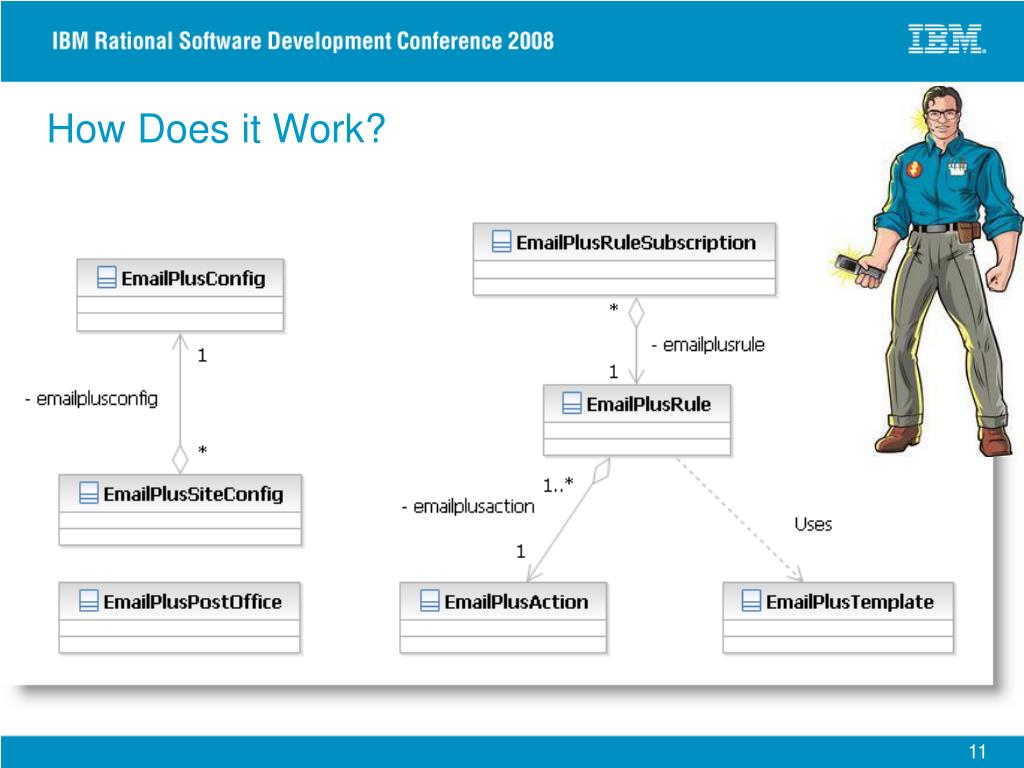Click the emailplusaction association label

pos(468,506)
